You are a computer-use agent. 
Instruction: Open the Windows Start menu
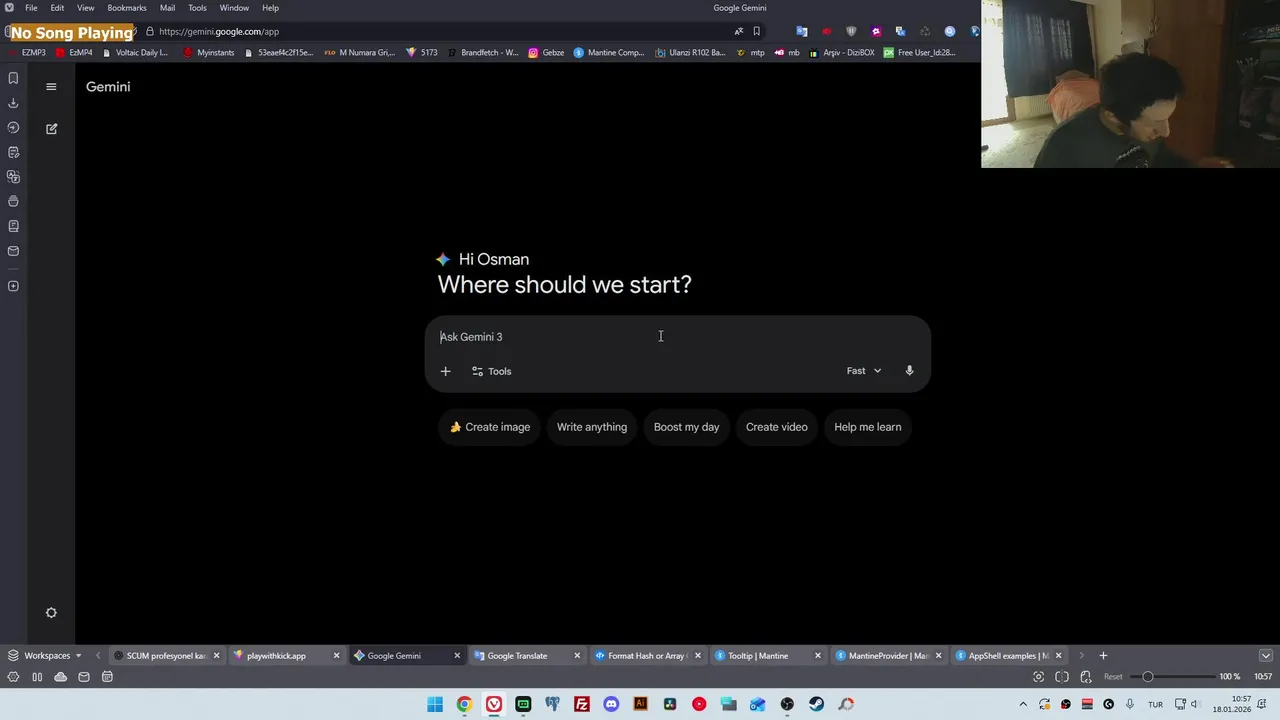pyautogui.click(x=435, y=704)
